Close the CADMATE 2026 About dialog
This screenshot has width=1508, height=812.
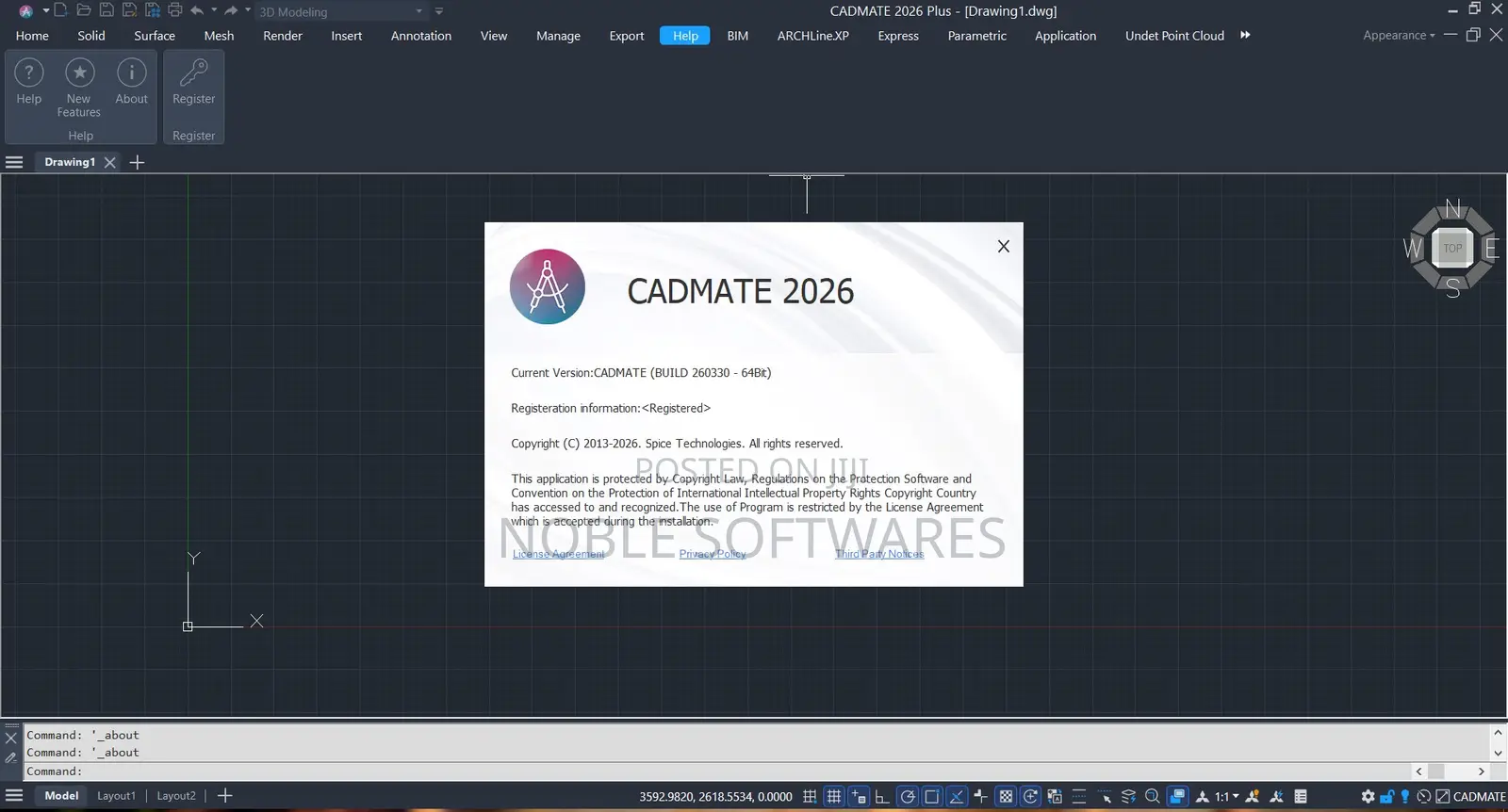tap(1004, 246)
